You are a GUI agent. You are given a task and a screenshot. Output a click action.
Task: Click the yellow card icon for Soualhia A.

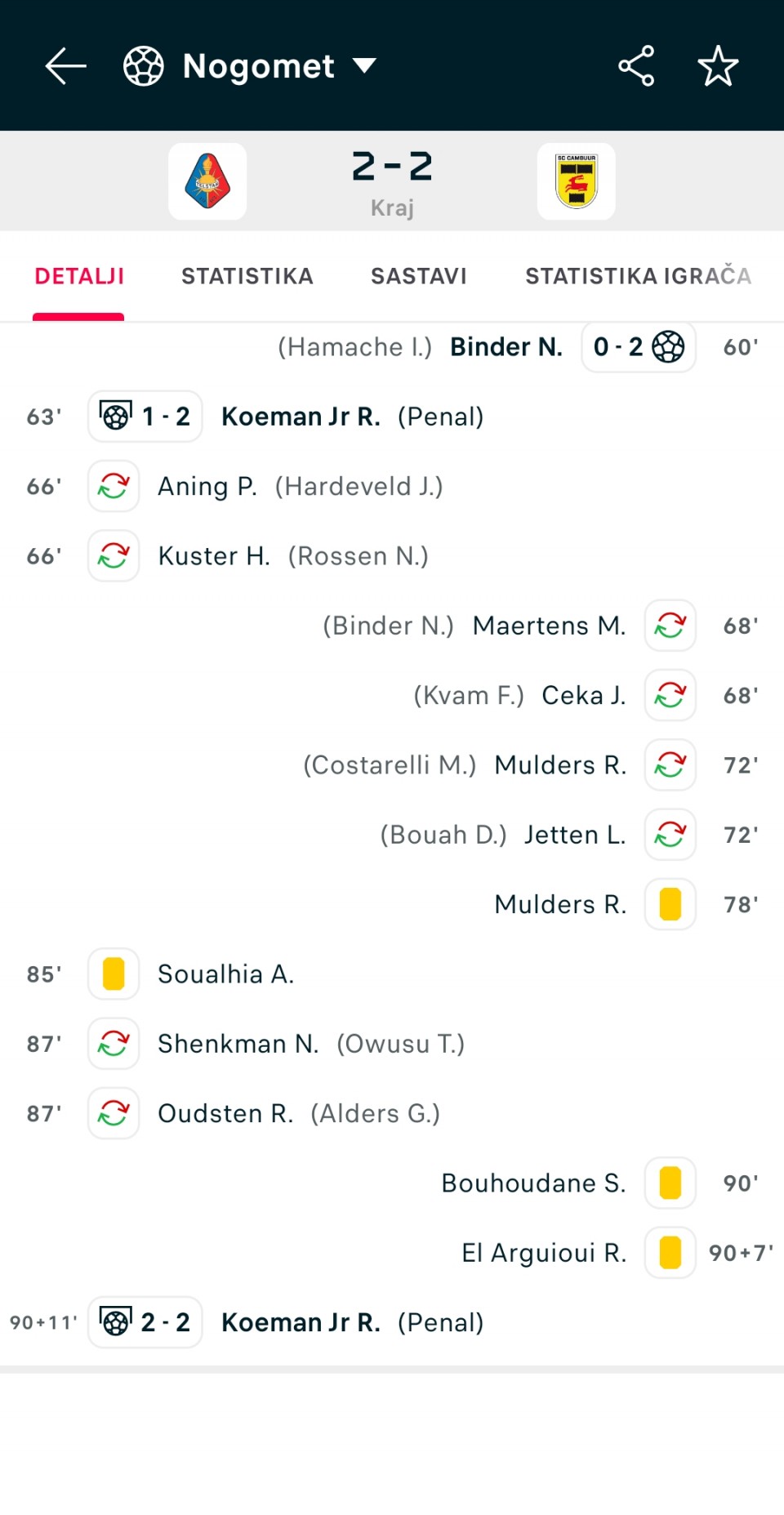click(x=114, y=974)
